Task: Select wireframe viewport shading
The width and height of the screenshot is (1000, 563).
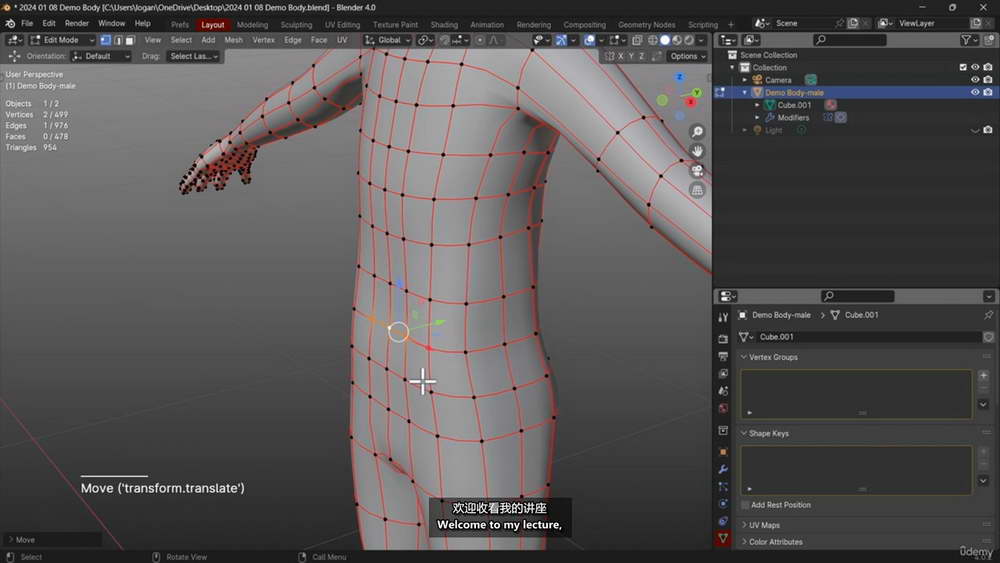Action: click(x=652, y=40)
